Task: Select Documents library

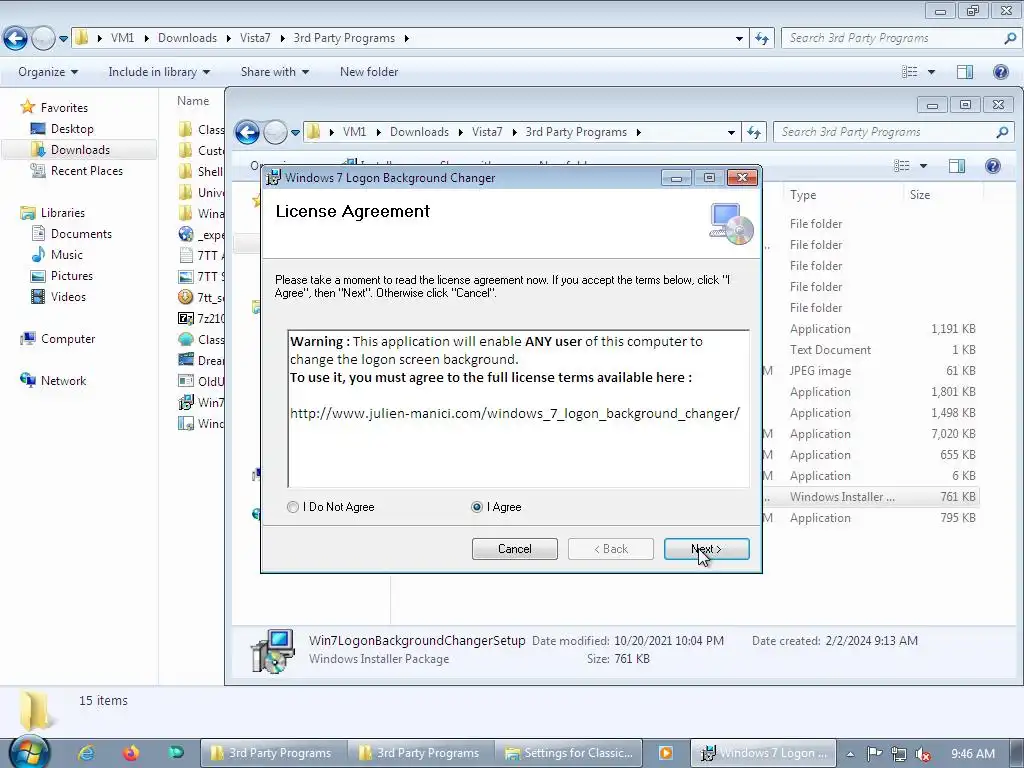Action: [x=81, y=234]
